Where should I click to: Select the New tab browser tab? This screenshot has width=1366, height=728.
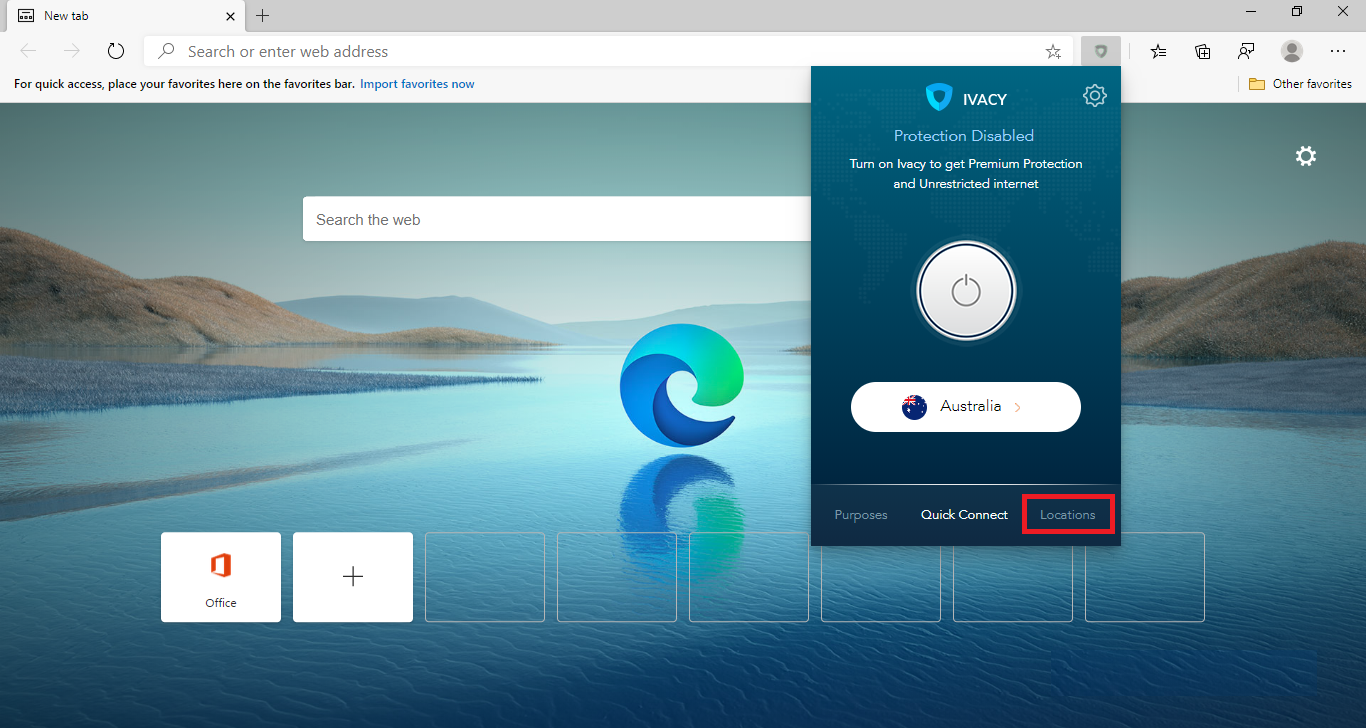127,16
